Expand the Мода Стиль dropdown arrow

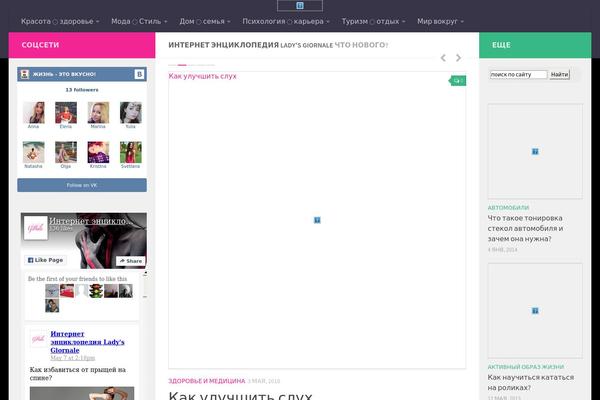coord(166,22)
